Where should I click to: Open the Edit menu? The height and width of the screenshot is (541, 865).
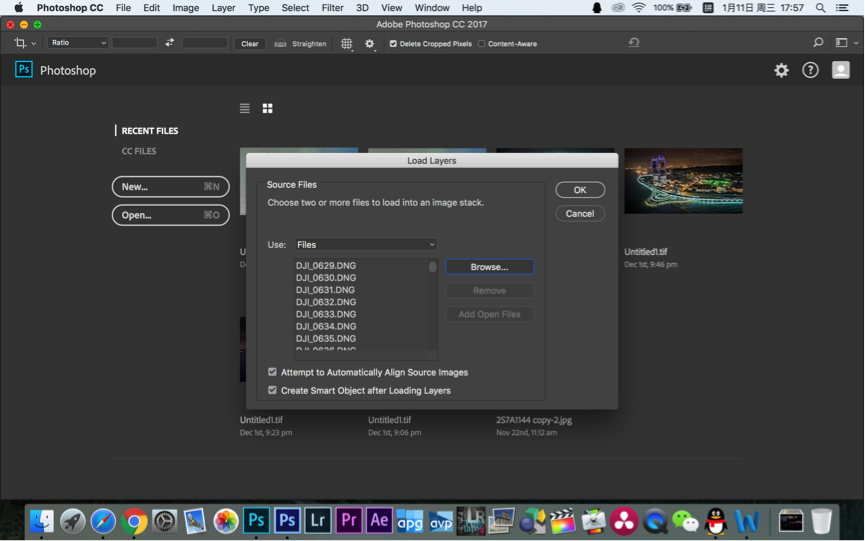tap(151, 8)
